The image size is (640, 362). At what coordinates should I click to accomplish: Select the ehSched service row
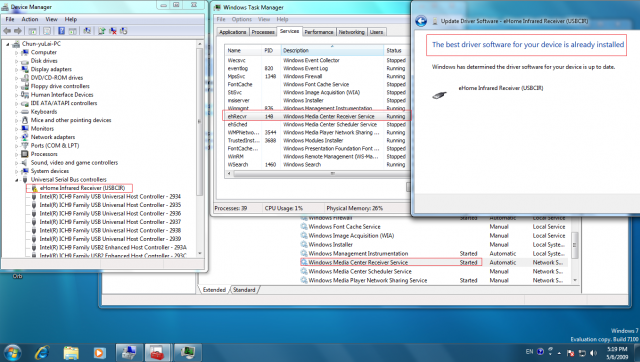click(x=317, y=124)
